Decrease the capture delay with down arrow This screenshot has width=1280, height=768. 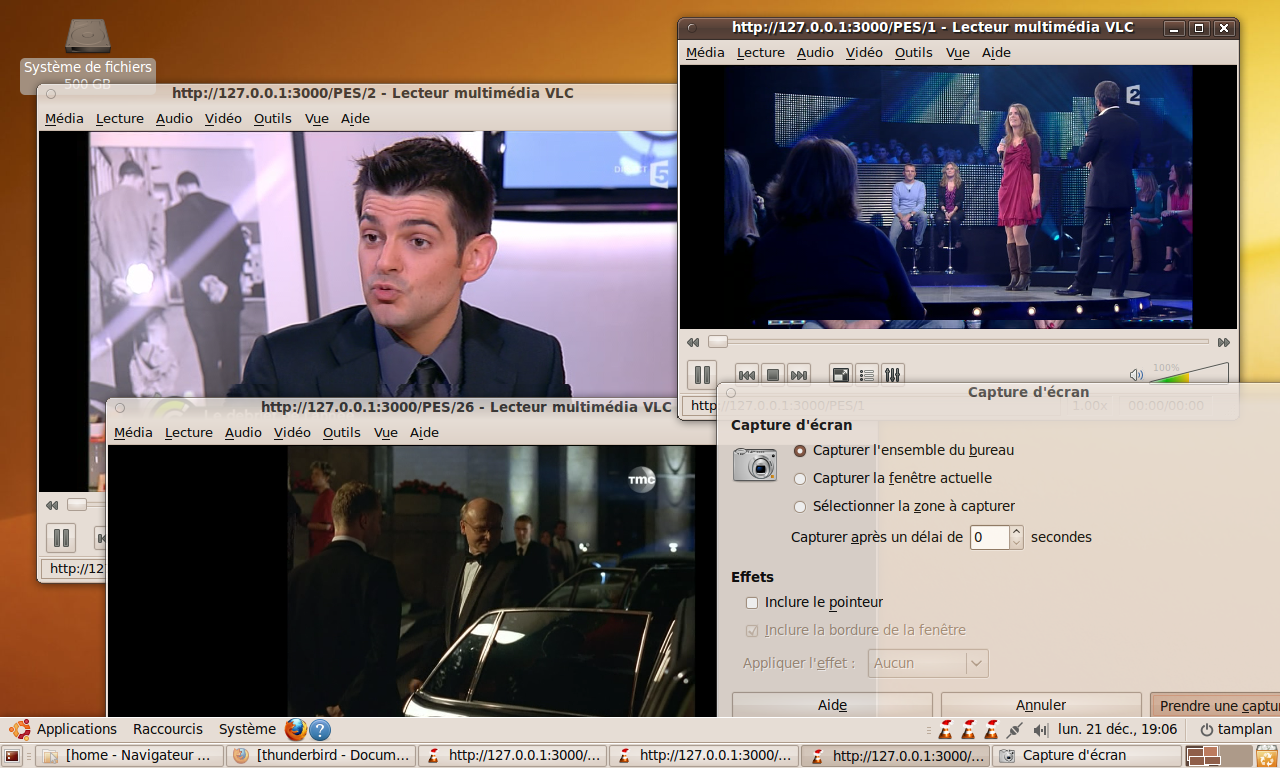tap(1016, 543)
